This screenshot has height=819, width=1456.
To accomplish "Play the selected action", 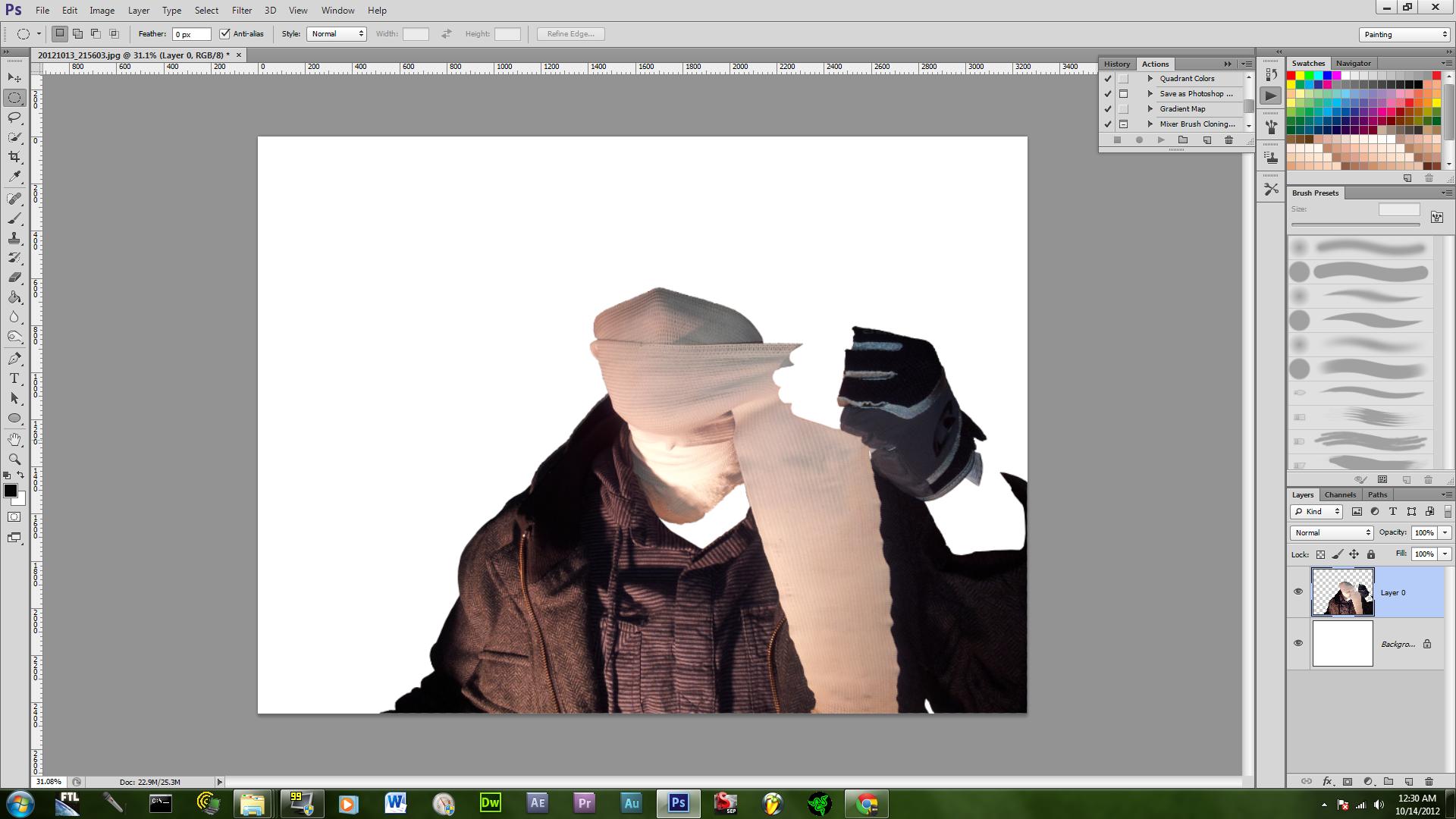I will [1161, 140].
